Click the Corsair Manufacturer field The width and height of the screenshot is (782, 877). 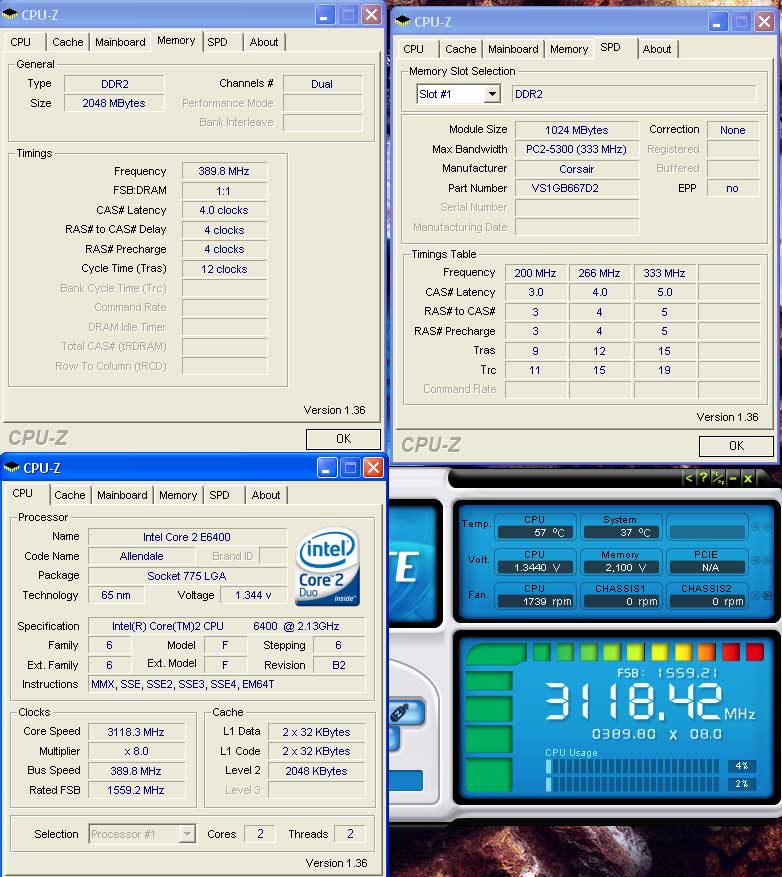[577, 169]
